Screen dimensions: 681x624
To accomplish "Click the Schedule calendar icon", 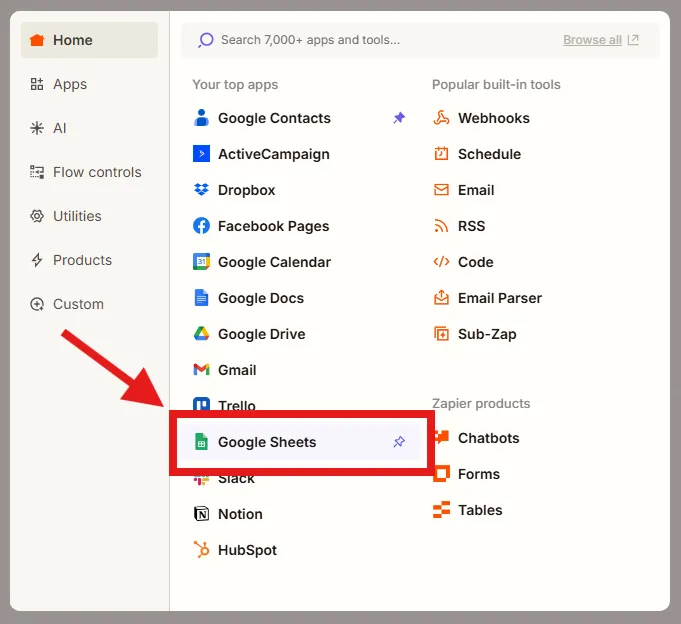I will pyautogui.click(x=441, y=154).
